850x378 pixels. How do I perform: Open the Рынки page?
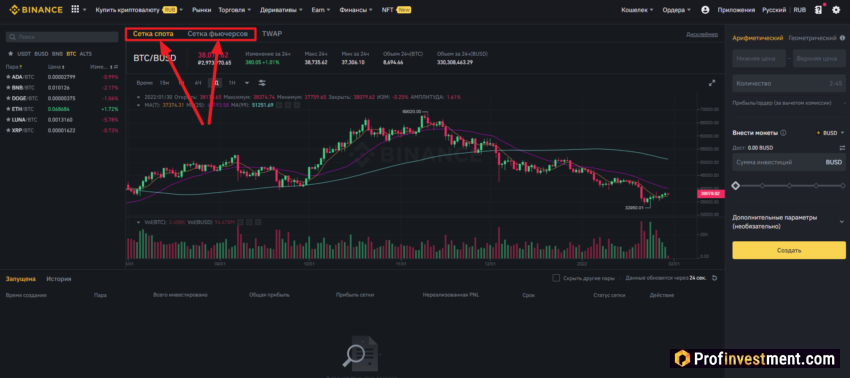coord(201,10)
